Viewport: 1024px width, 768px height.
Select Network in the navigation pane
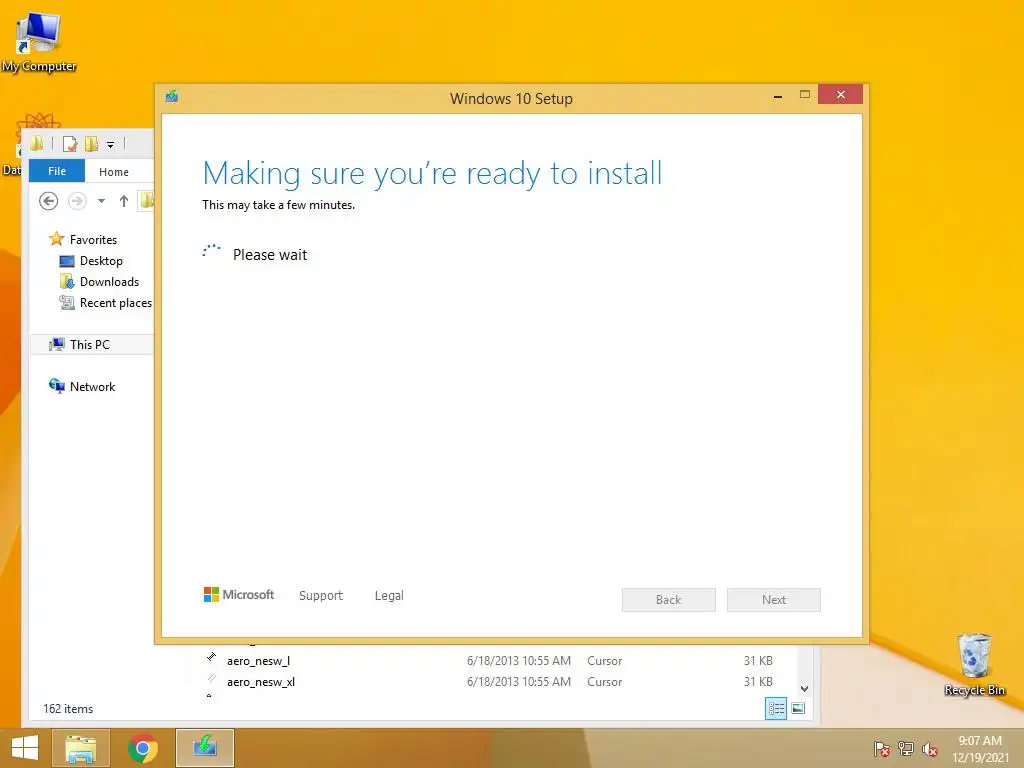[x=92, y=387]
